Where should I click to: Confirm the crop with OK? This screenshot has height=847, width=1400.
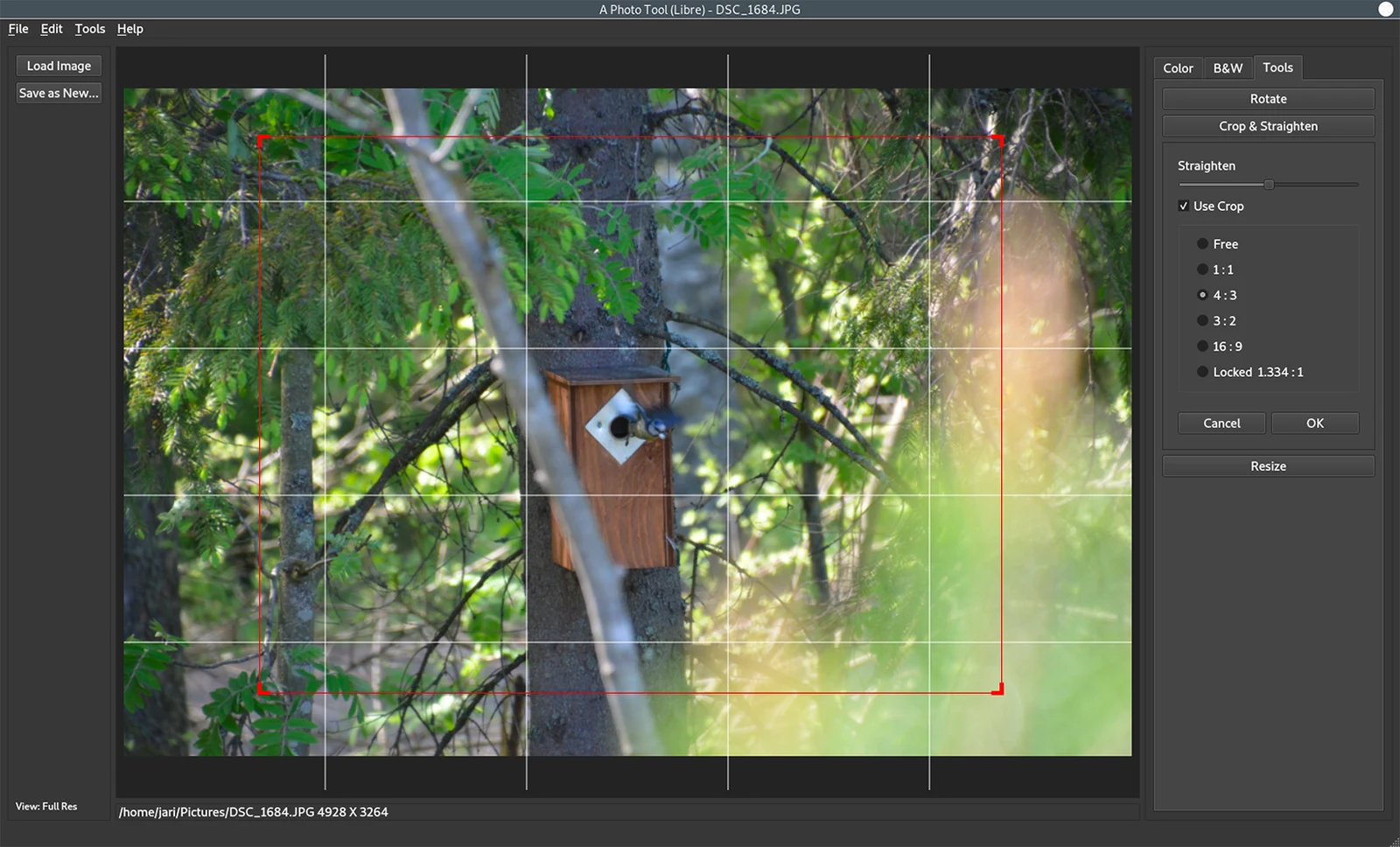click(1314, 423)
